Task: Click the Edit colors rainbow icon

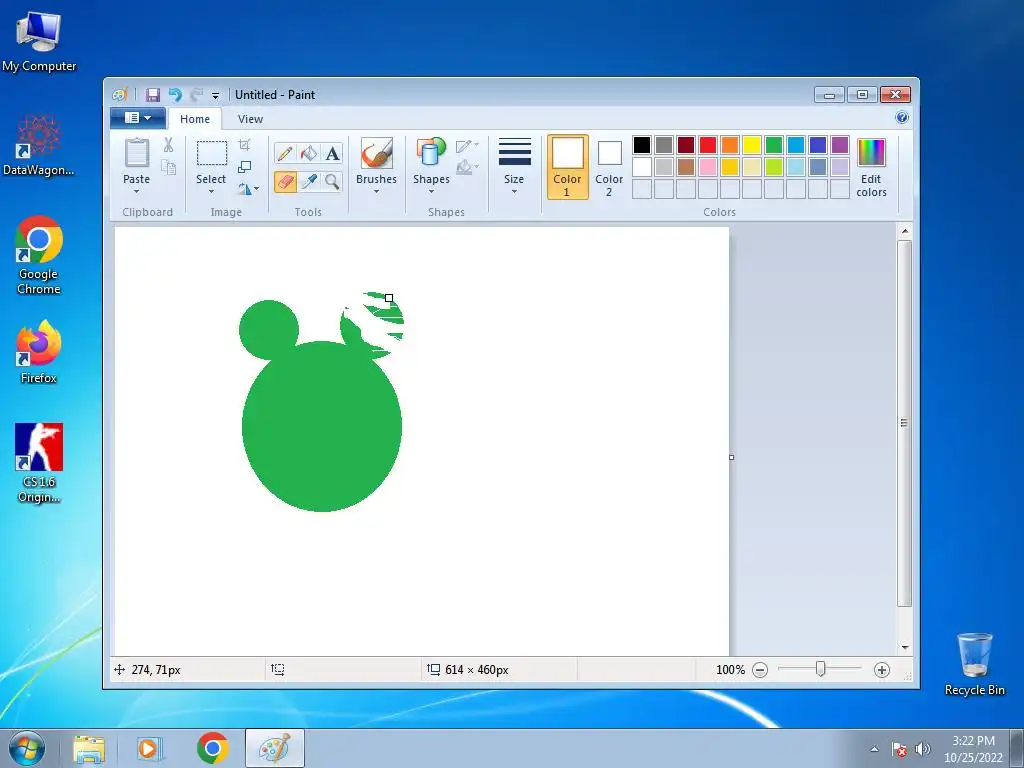Action: coord(871,153)
